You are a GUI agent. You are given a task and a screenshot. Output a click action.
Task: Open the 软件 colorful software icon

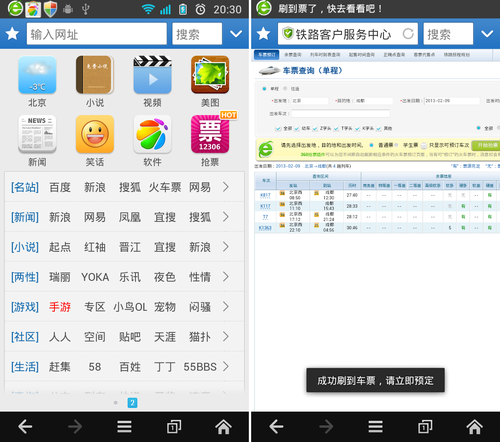(152, 134)
